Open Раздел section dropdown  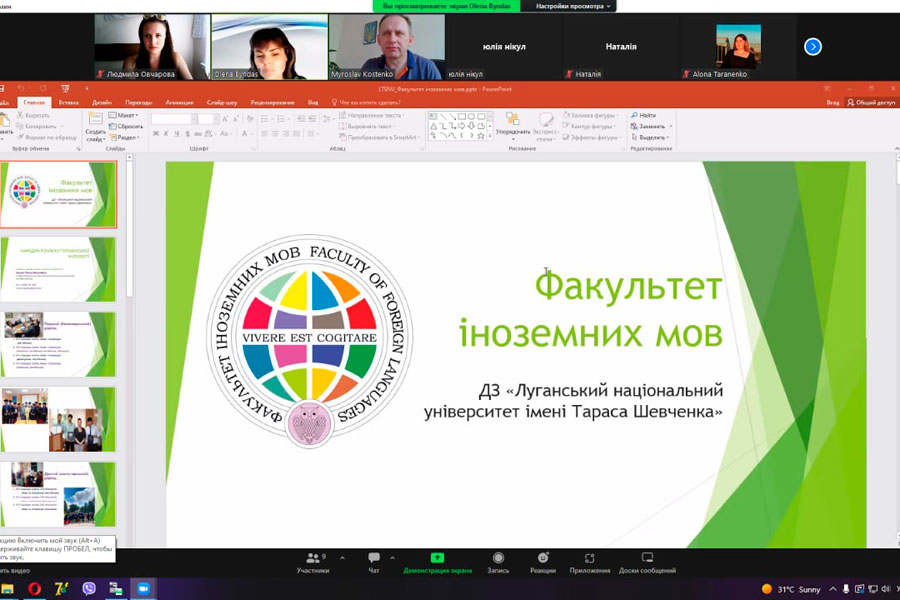pos(124,137)
